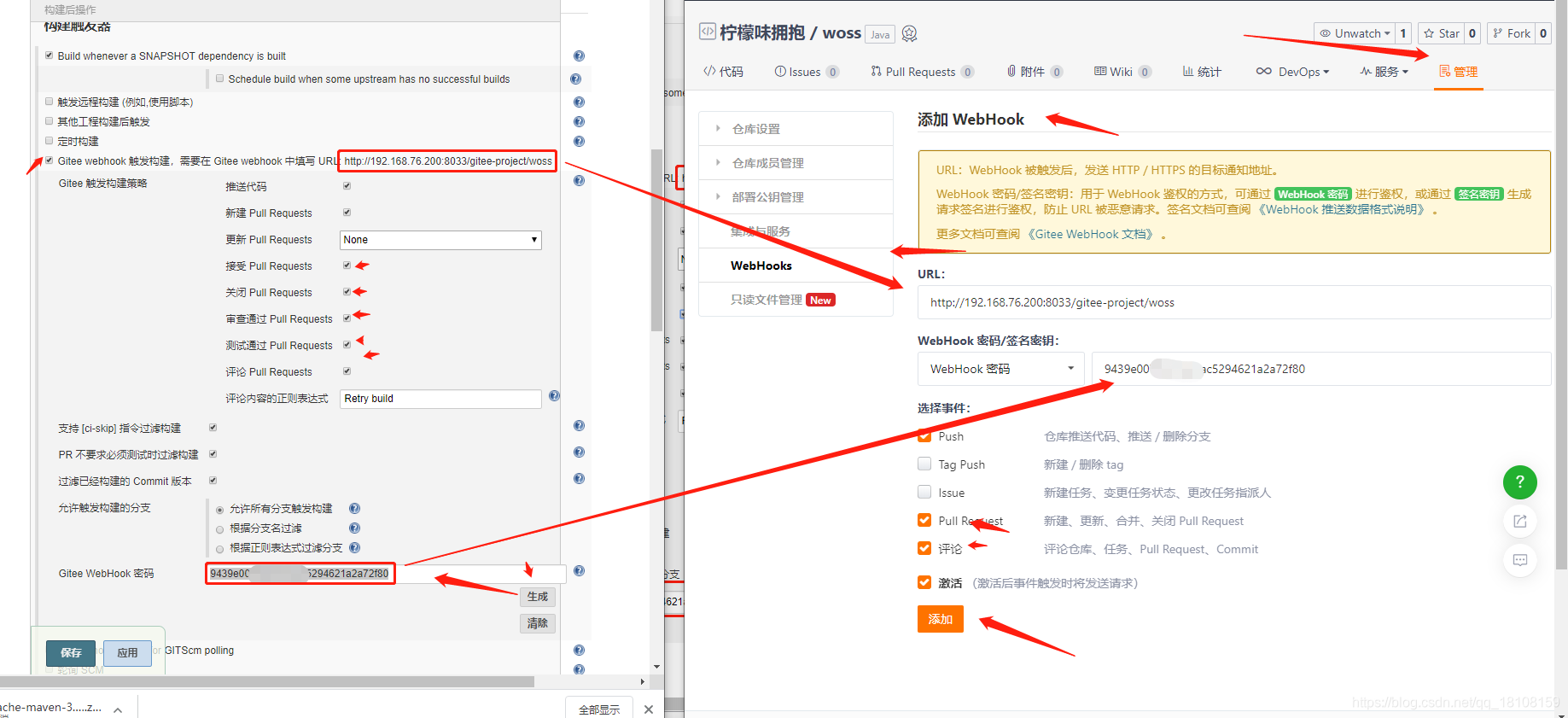Click repository badge icon next to Java tag

[909, 33]
